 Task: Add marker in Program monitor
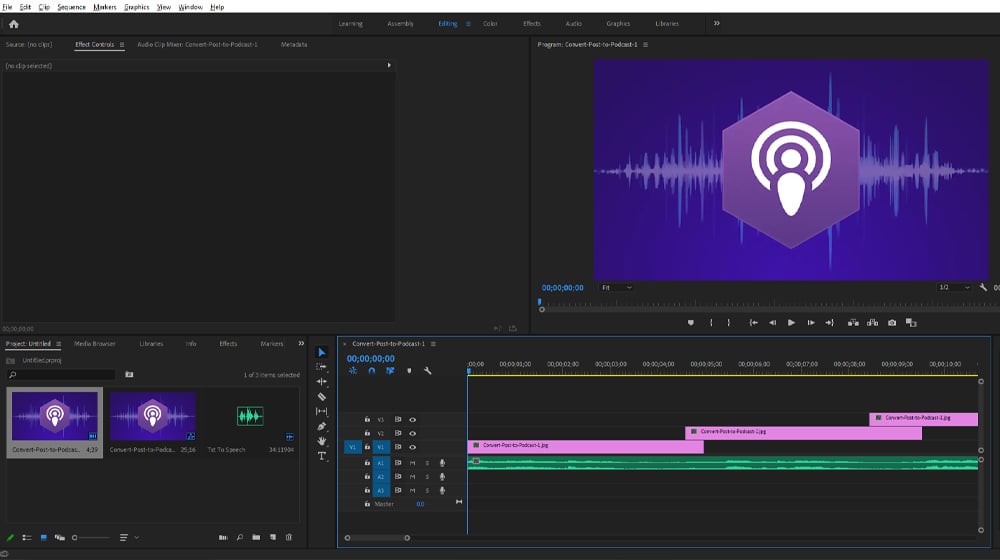pyautogui.click(x=691, y=323)
